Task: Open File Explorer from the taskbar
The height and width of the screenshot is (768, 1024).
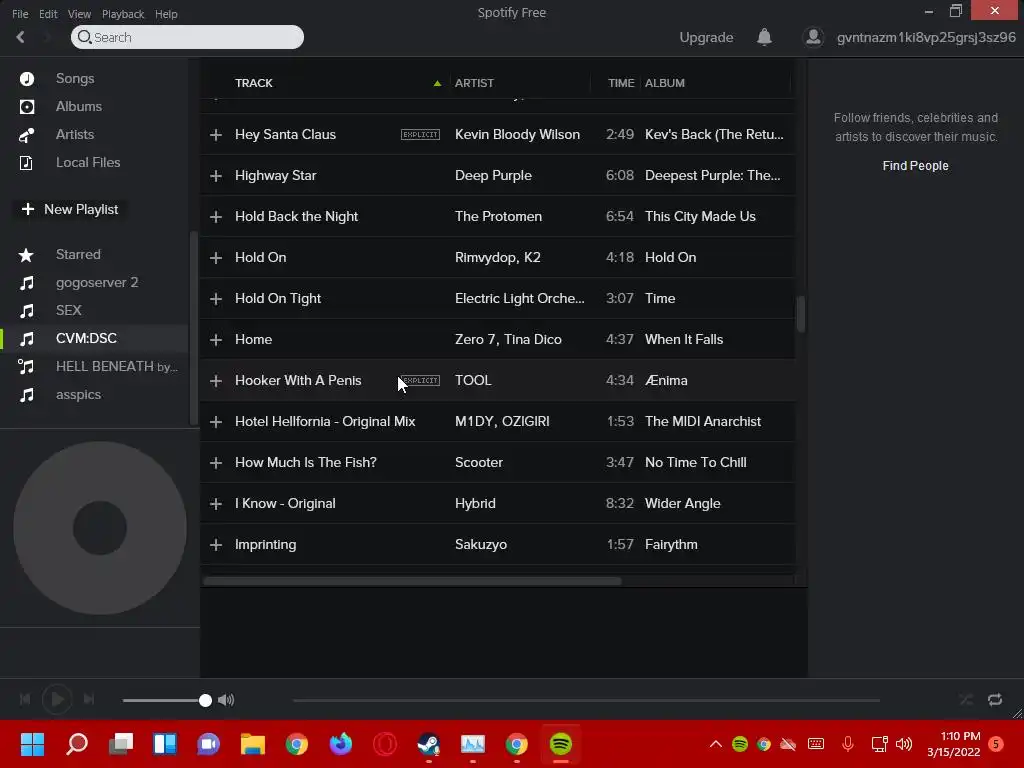Action: (253, 744)
